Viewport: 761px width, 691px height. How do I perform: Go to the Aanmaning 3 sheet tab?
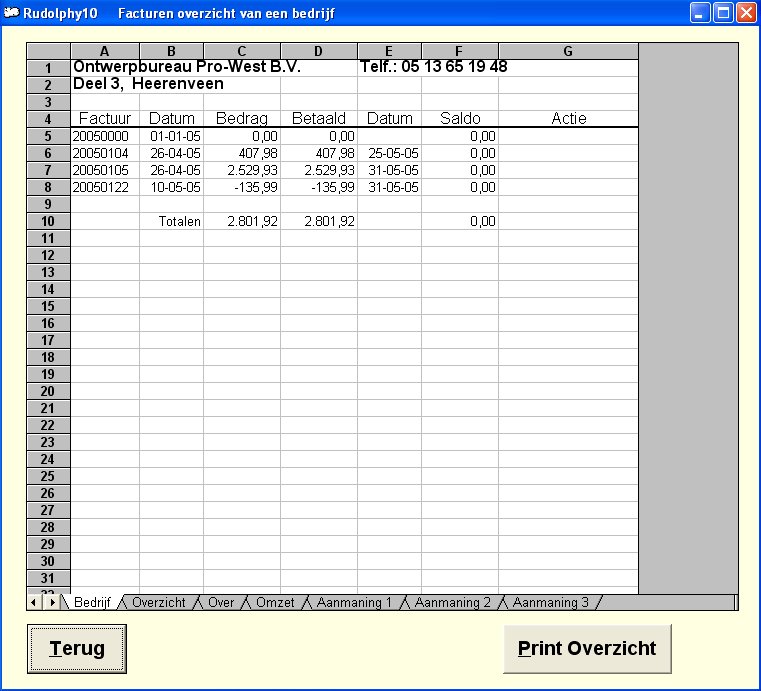point(550,602)
